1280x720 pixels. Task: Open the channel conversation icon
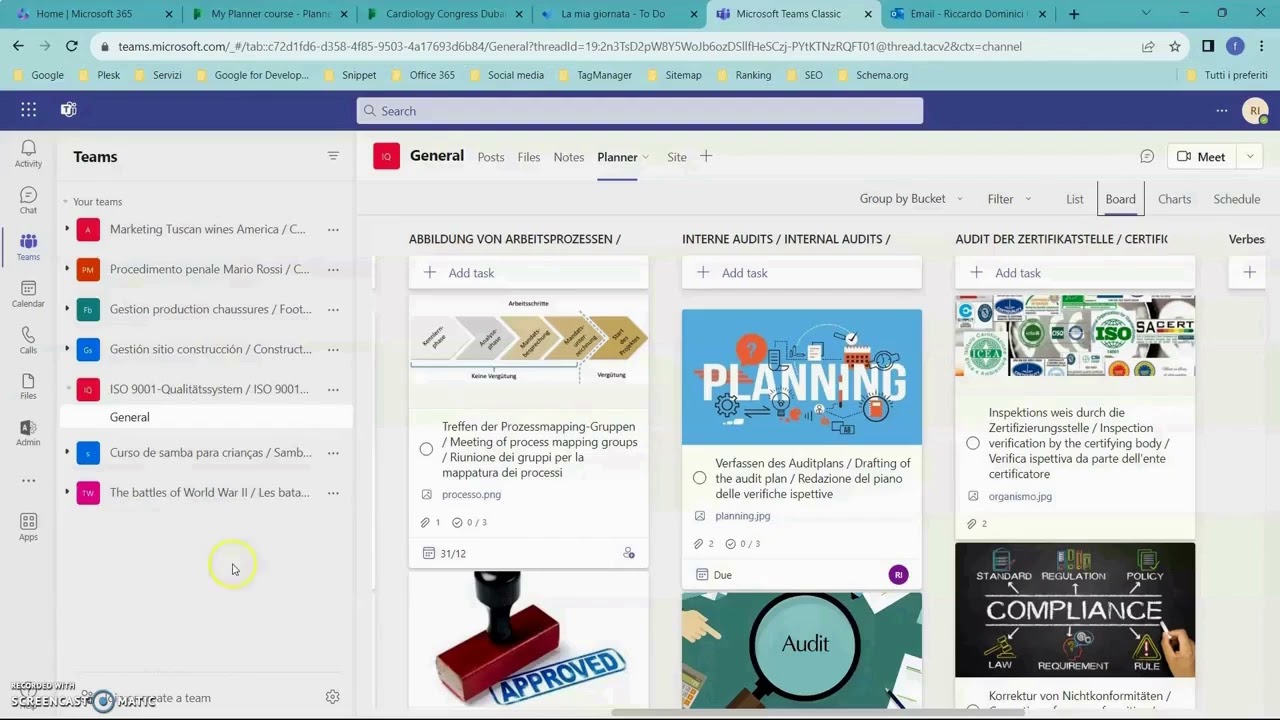[x=1147, y=156]
